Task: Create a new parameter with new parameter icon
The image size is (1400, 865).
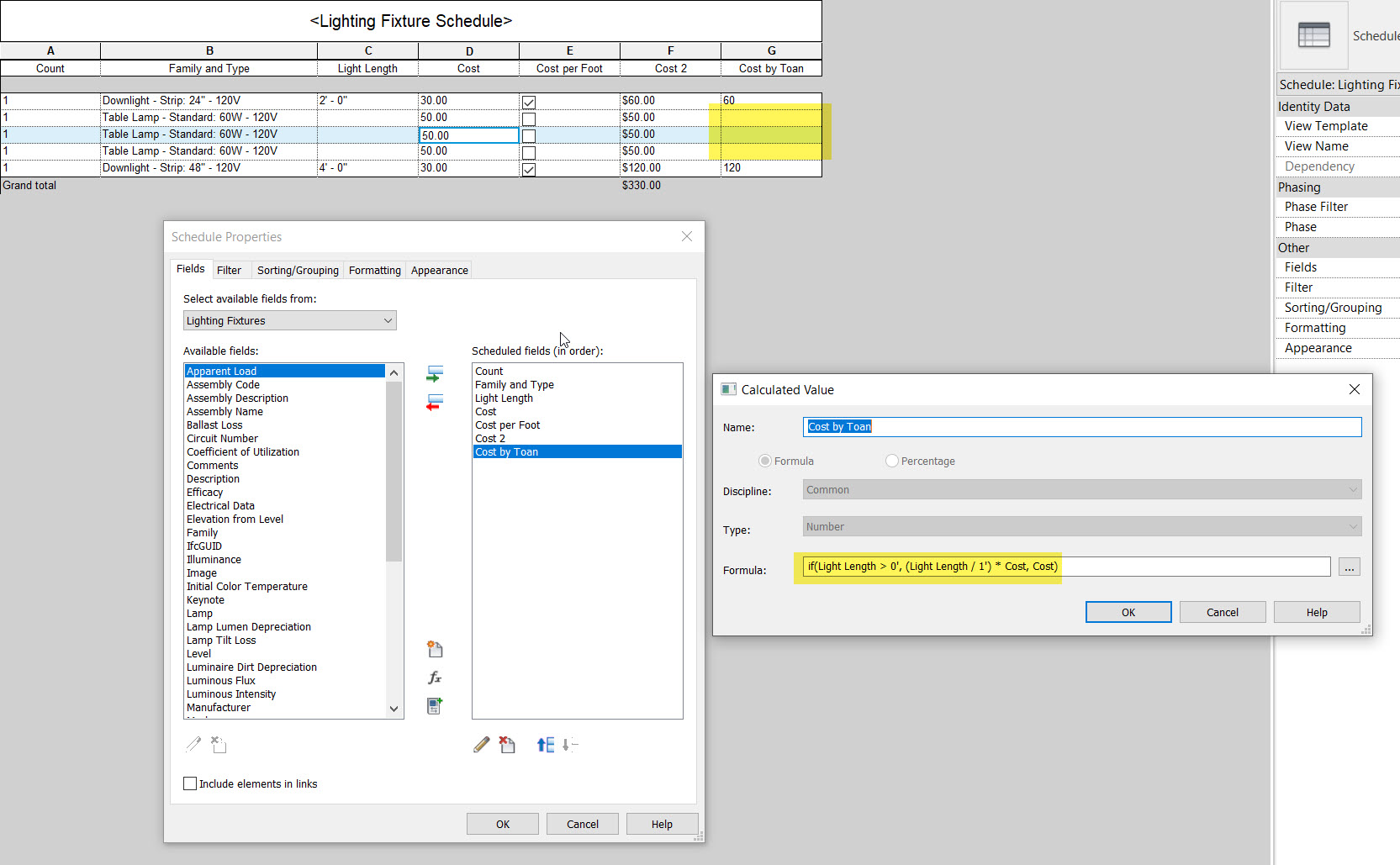Action: (x=435, y=648)
